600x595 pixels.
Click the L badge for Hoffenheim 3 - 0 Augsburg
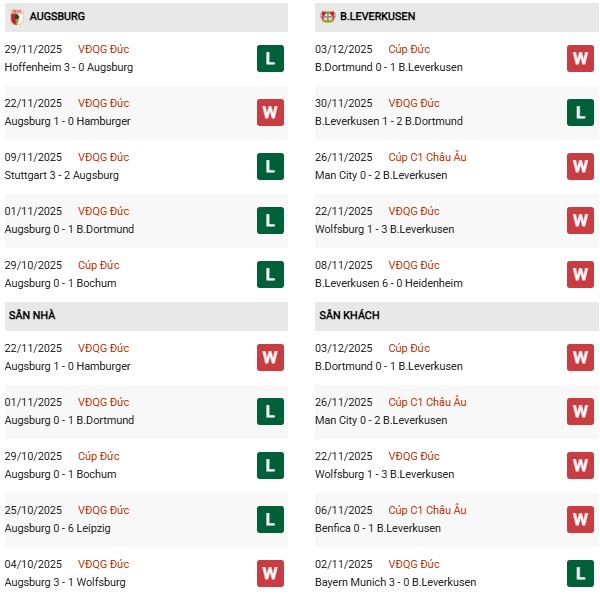(x=270, y=58)
